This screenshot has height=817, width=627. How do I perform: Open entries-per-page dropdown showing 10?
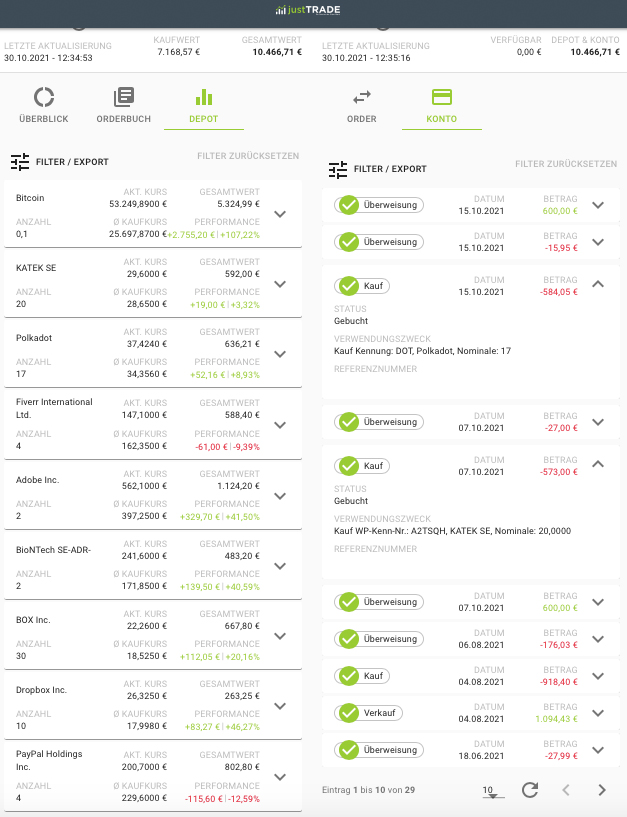click(x=493, y=791)
